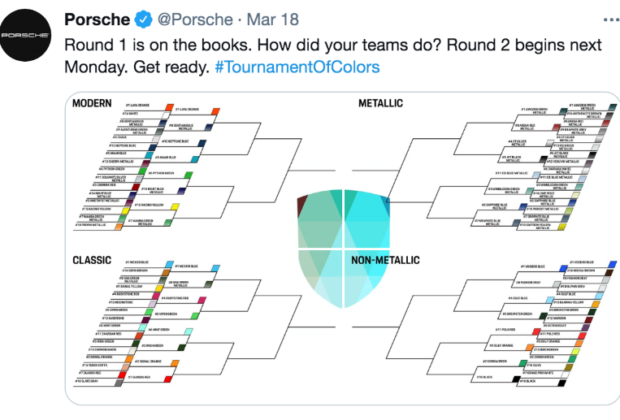Pick the brown swatch in Classic bracket
The width and height of the screenshot is (620, 420).
(x=166, y=272)
